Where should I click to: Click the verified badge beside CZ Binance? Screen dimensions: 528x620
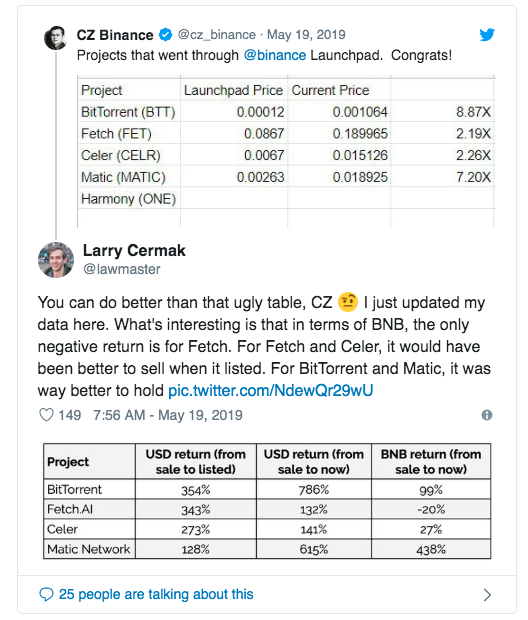(165, 35)
